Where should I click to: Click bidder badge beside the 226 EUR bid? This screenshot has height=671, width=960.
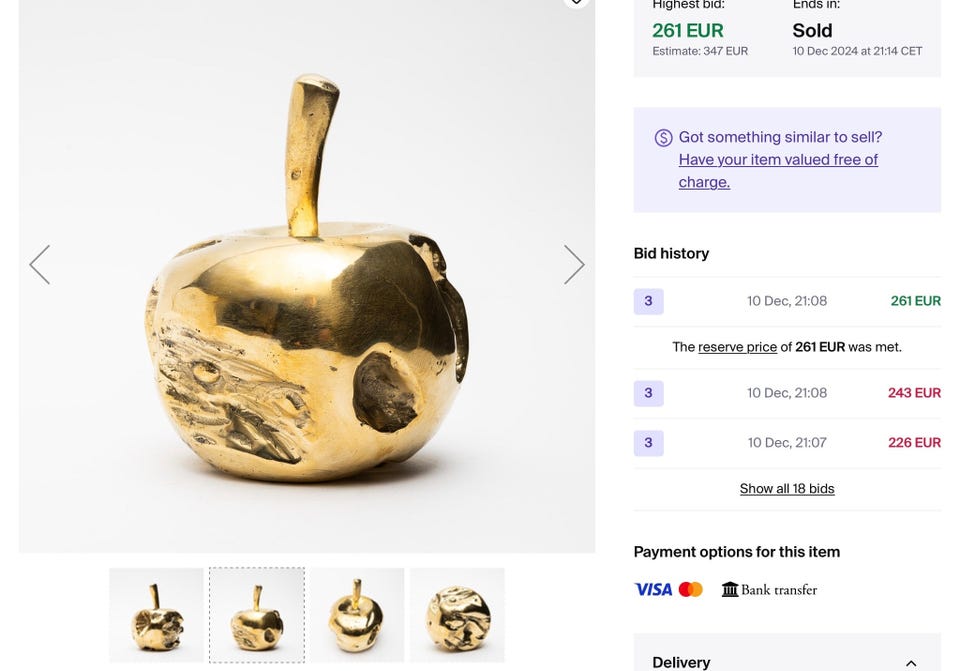point(648,443)
